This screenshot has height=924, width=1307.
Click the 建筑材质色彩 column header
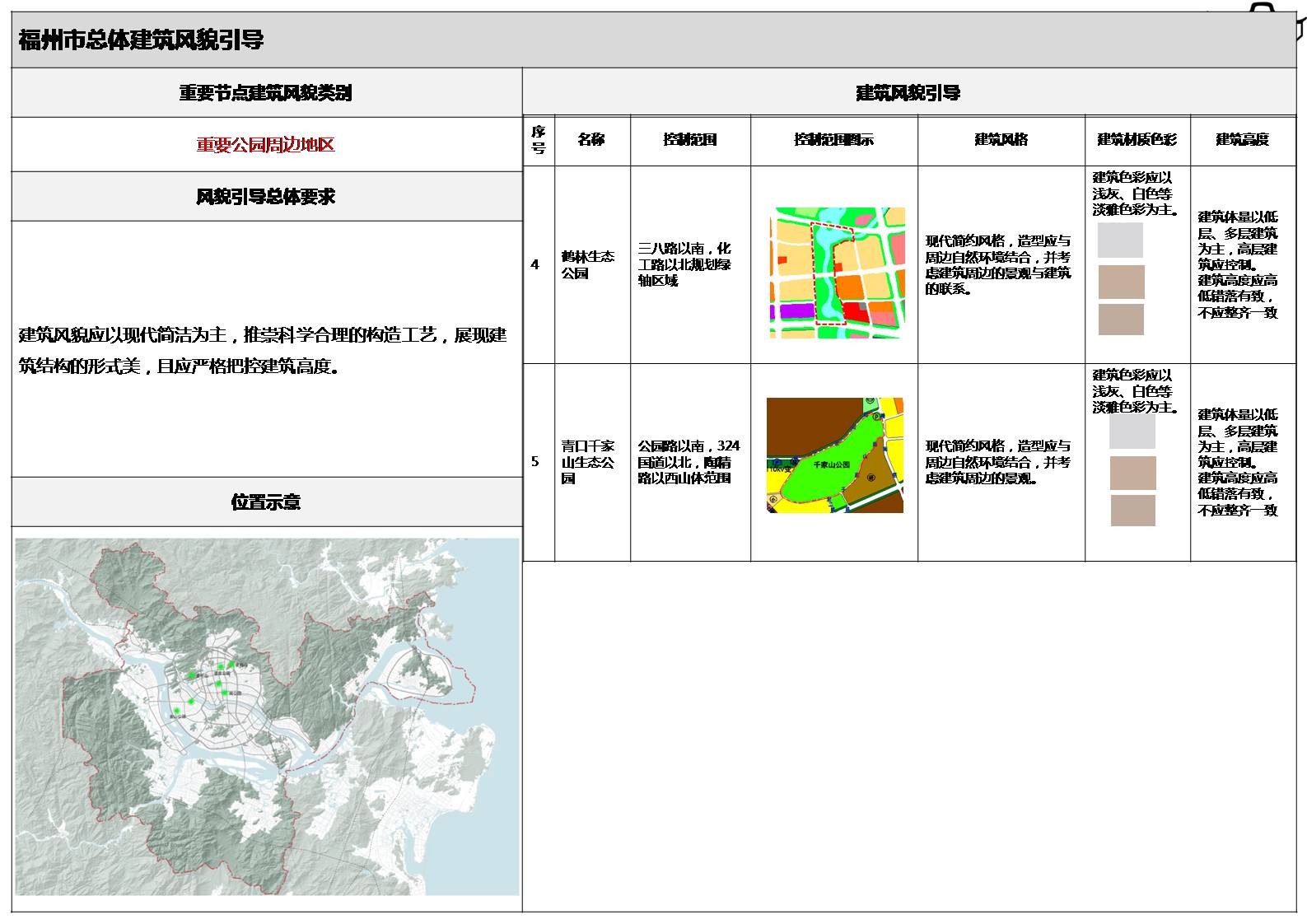(x=1137, y=140)
